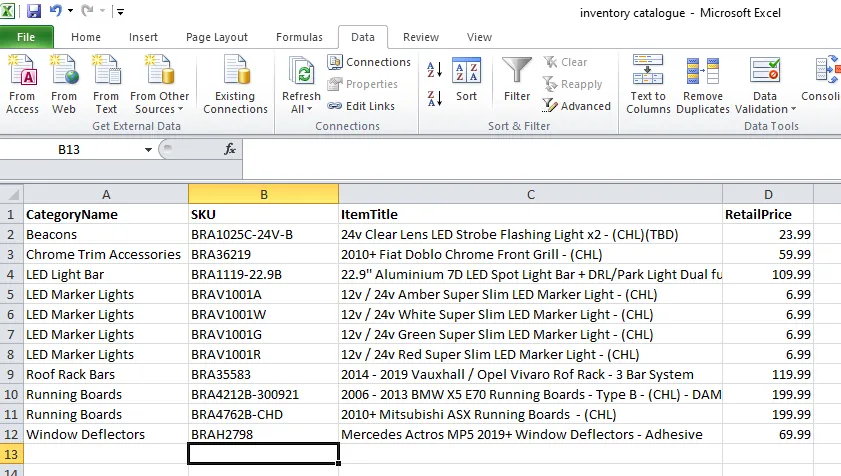Click the RetailPrice header cell

[x=768, y=215]
